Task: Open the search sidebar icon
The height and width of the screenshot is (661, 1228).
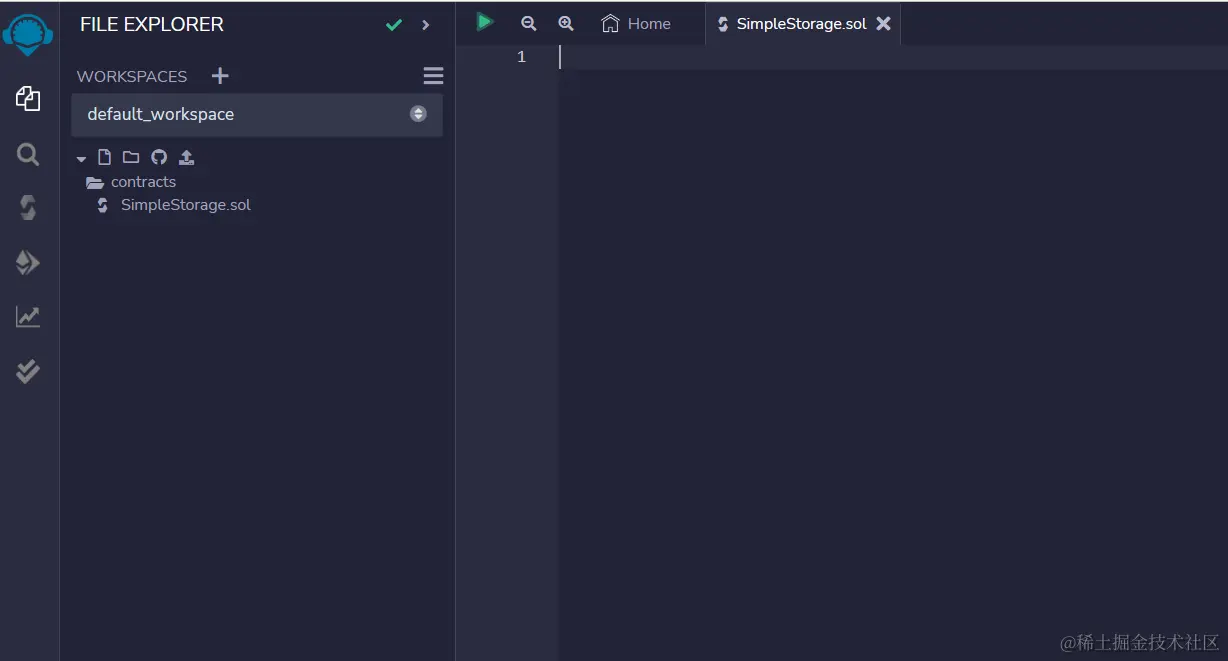Action: point(28,154)
